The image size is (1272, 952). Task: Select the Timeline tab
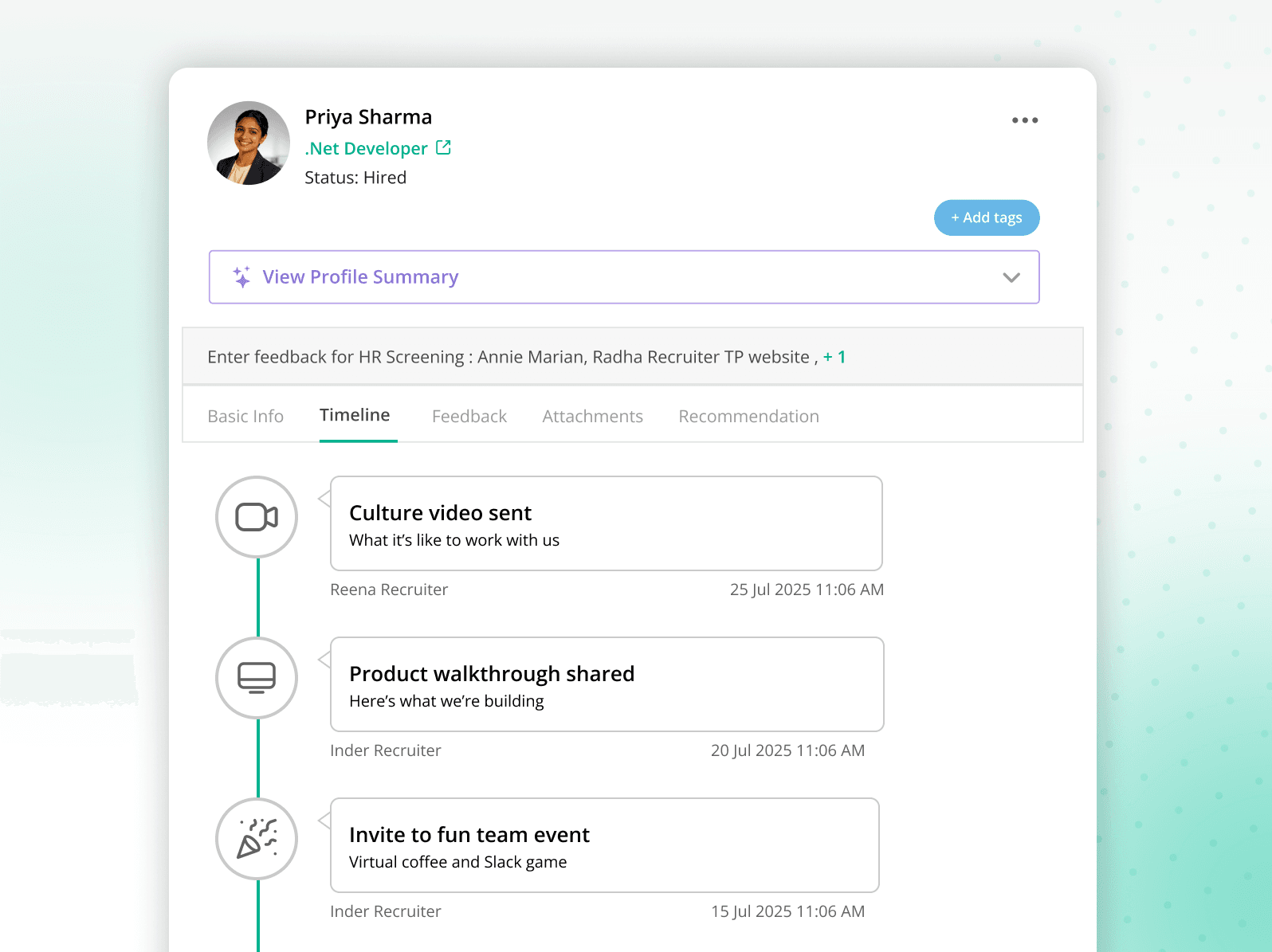coord(355,415)
